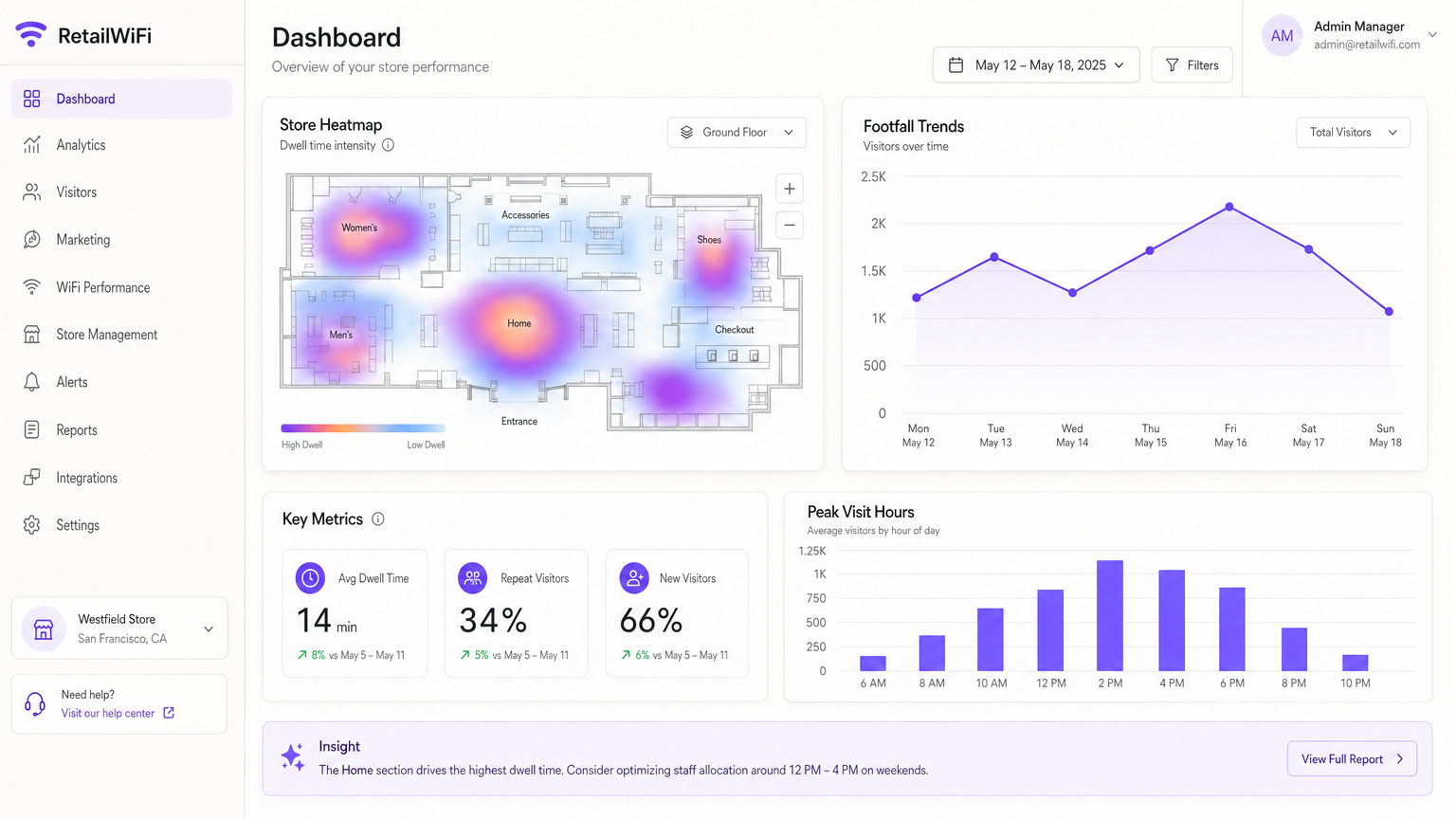Screen dimensions: 1456x819
Task: Zoom in on the store heatmap
Action: tap(789, 188)
